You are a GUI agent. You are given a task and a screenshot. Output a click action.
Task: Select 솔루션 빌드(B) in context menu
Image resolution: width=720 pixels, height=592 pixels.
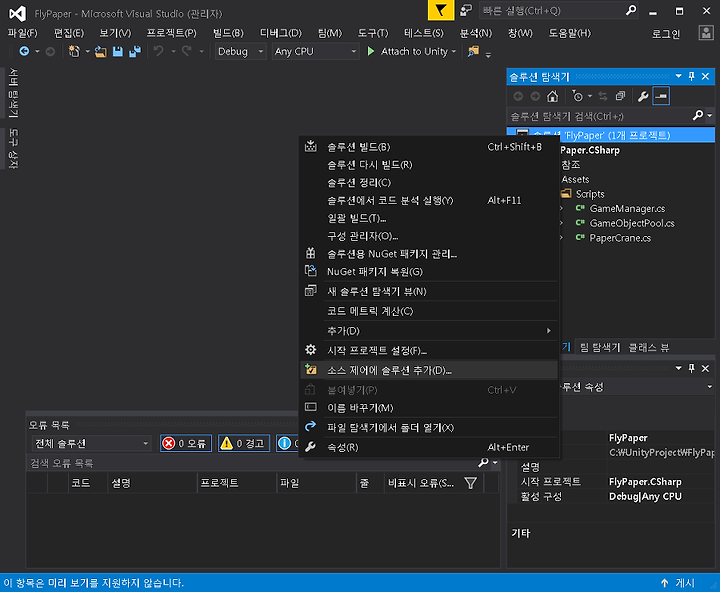pos(429,147)
